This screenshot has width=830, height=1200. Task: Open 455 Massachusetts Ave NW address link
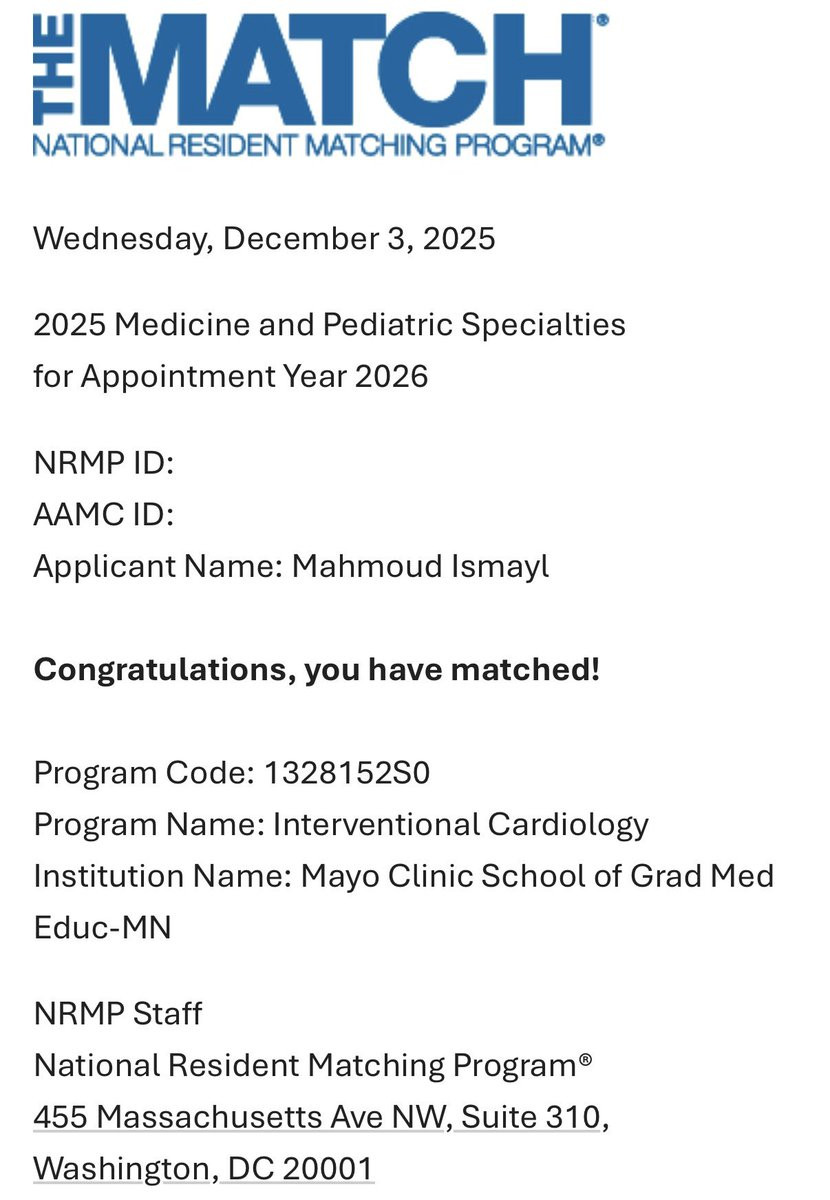(240, 1117)
